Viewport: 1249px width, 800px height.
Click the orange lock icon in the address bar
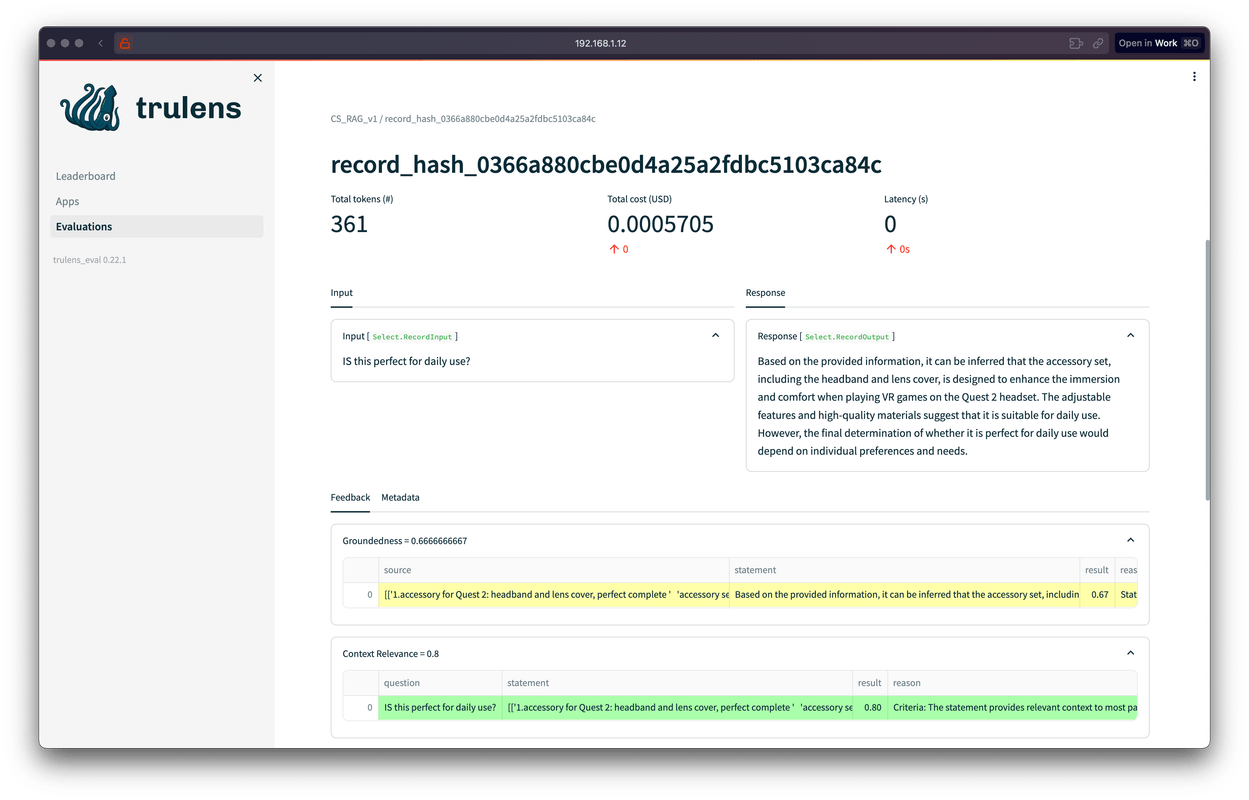pos(124,43)
